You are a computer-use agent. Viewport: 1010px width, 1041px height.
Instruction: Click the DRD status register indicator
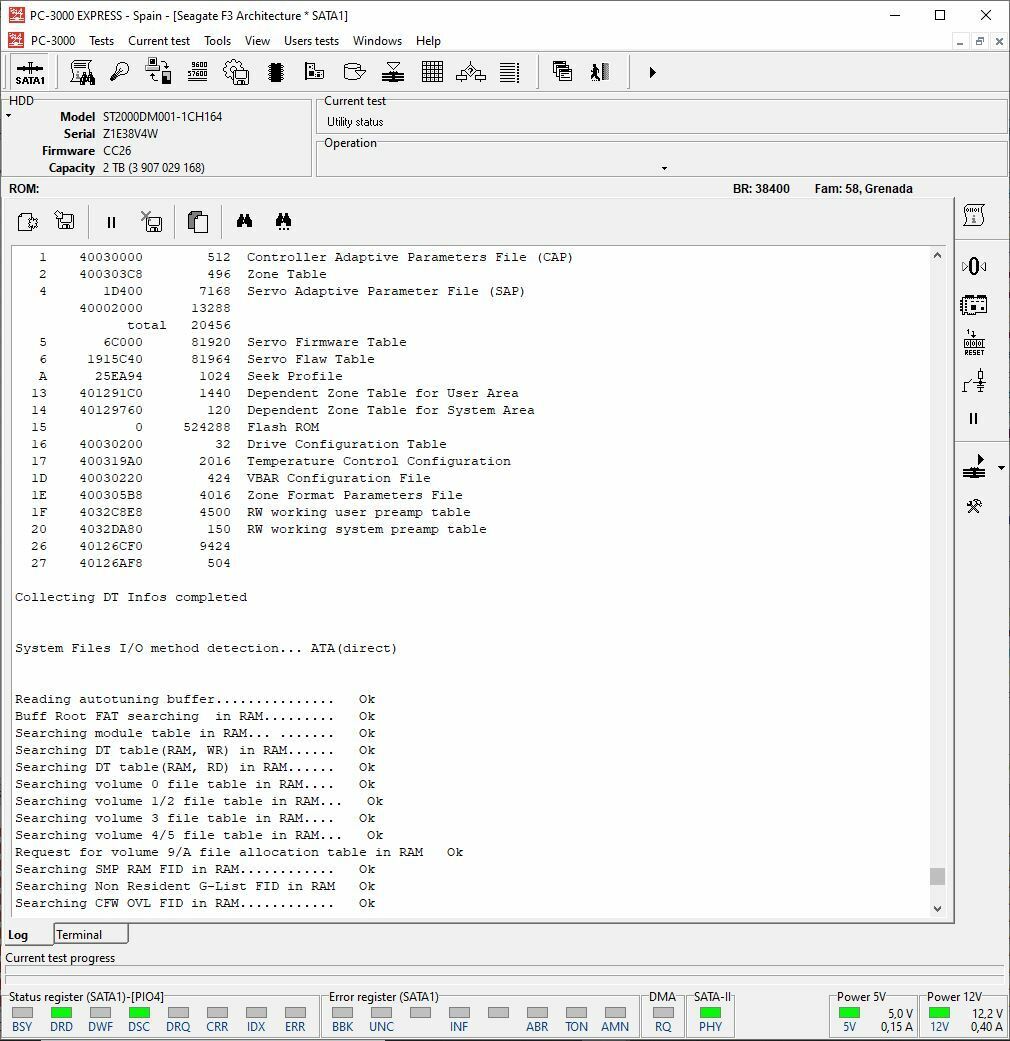pos(61,1012)
